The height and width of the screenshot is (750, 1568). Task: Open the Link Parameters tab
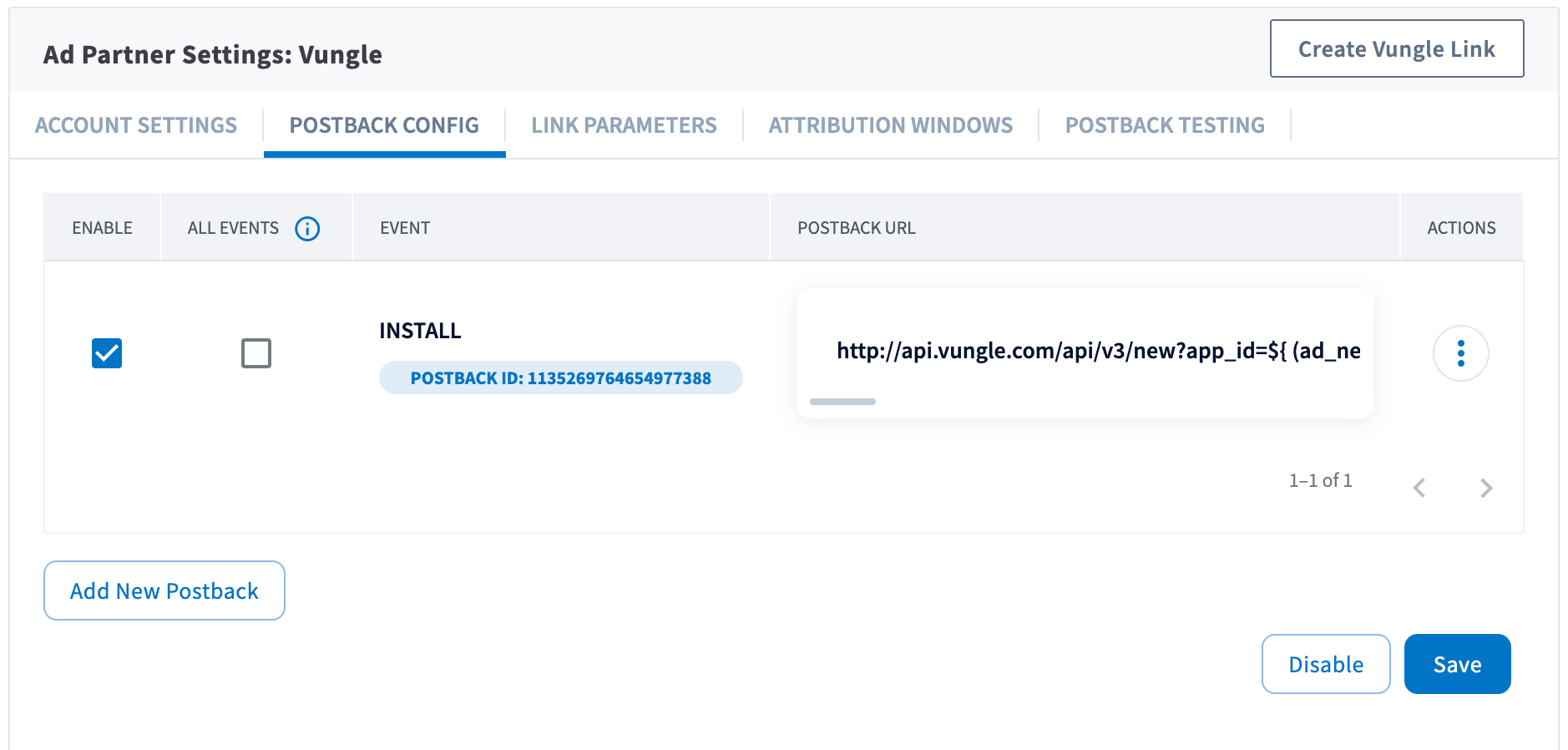pos(624,125)
